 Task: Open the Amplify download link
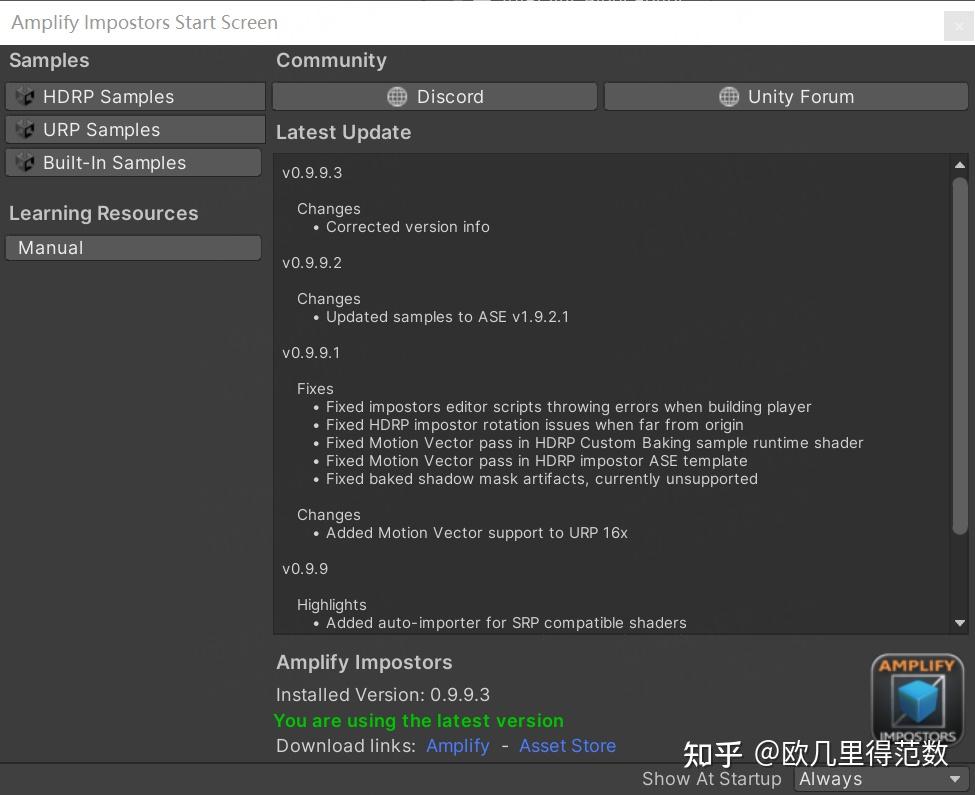[458, 746]
